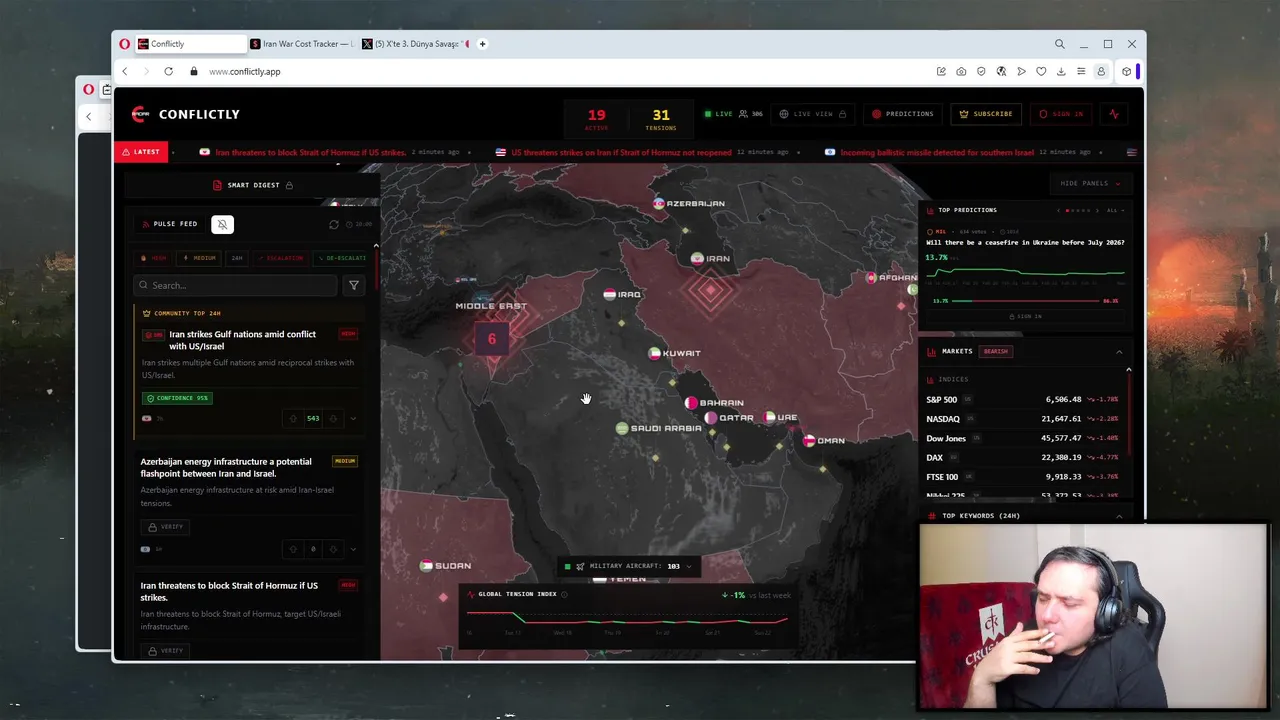Viewport: 1280px width, 720px height.
Task: Upvote the Azerbaijan energy infrastructure story
Action: (293, 549)
